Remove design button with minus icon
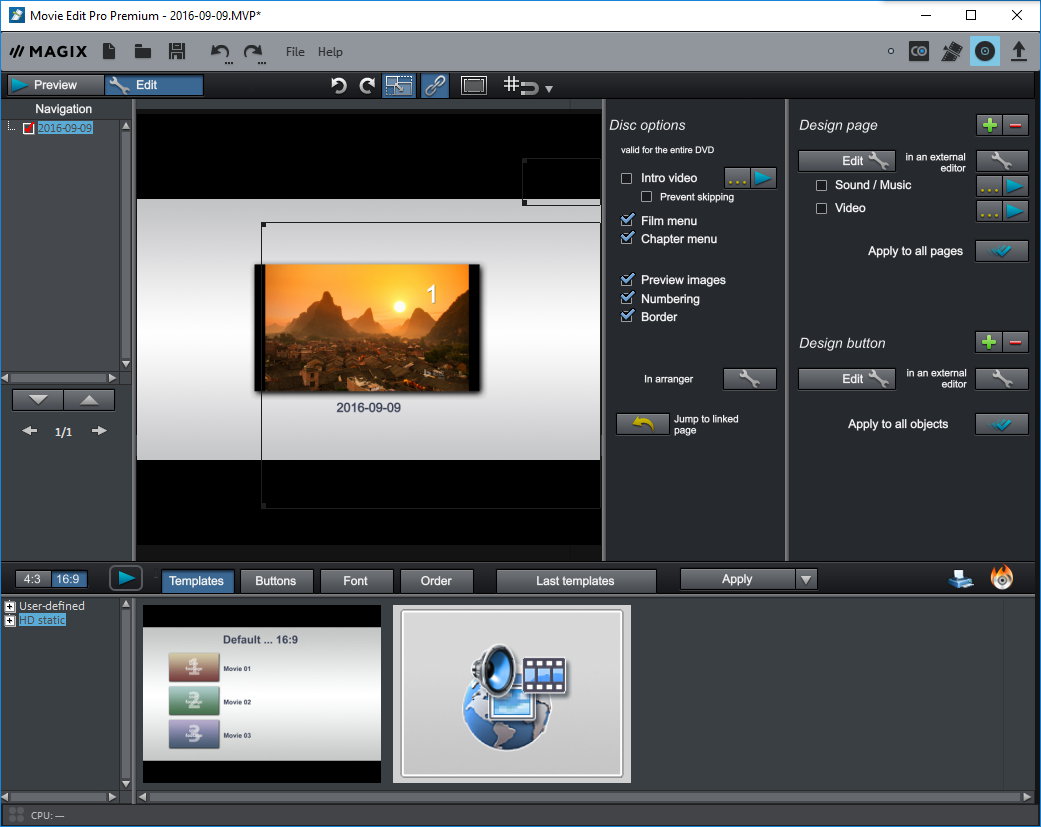 (1016, 343)
